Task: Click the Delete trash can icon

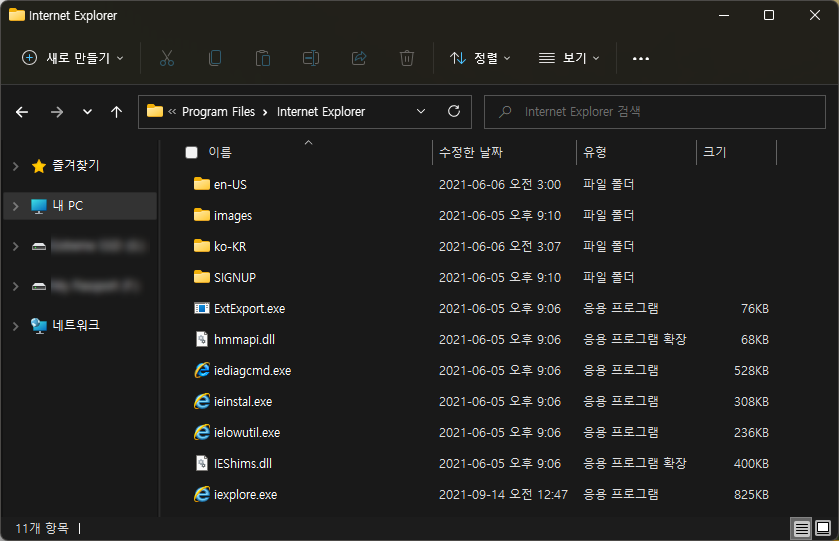Action: [x=407, y=58]
